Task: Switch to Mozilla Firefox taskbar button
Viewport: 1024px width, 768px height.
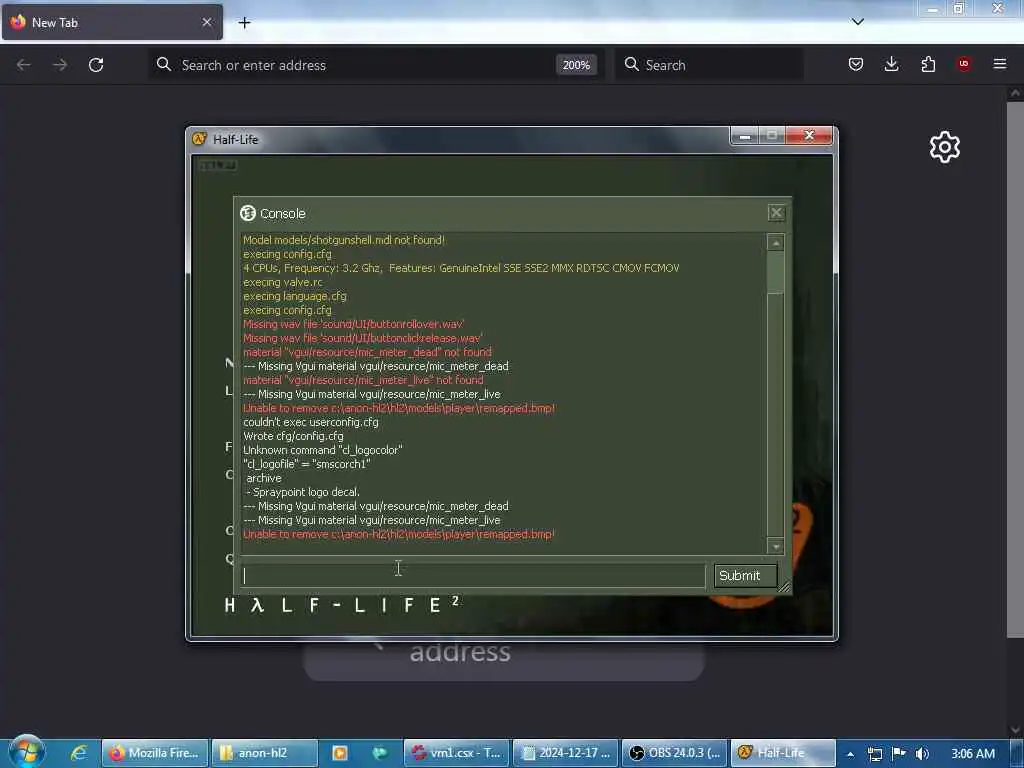Action: pos(155,753)
